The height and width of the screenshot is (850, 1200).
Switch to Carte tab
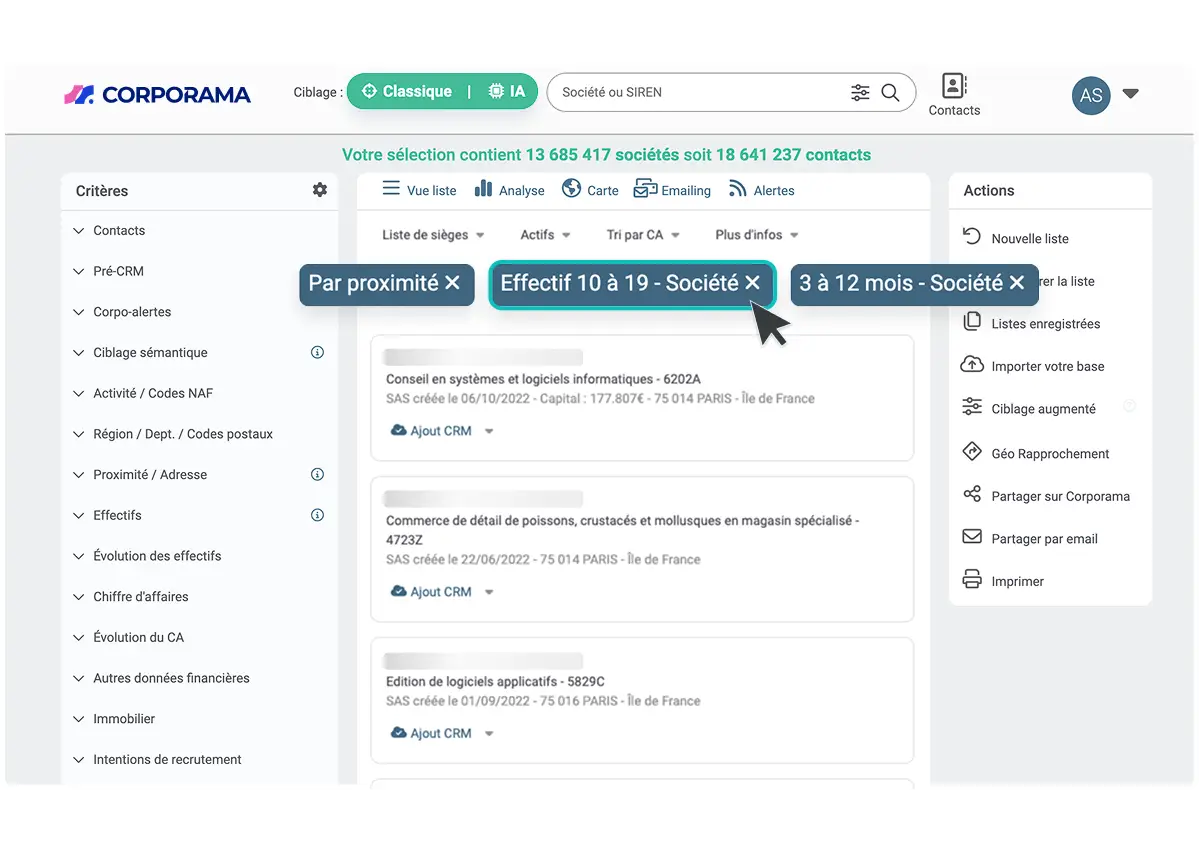590,190
